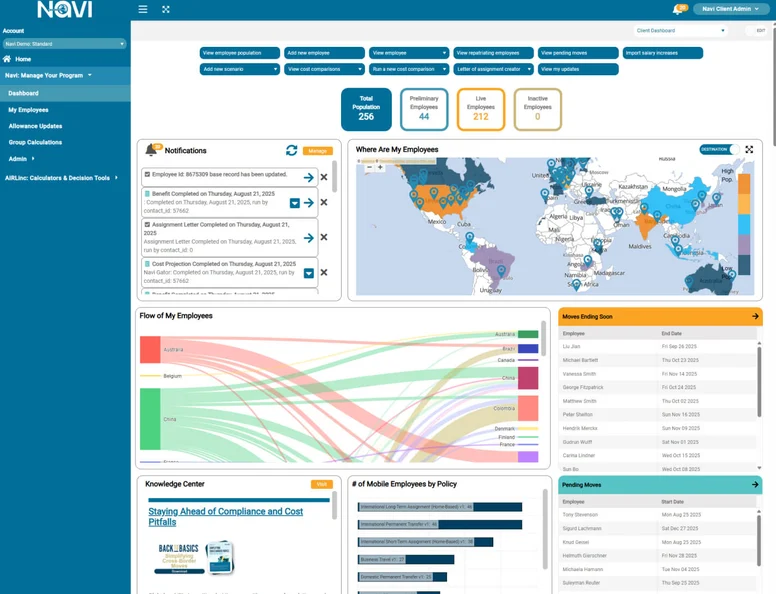
Task: Open the Moves Ending Soon arrow
Action: [754, 316]
